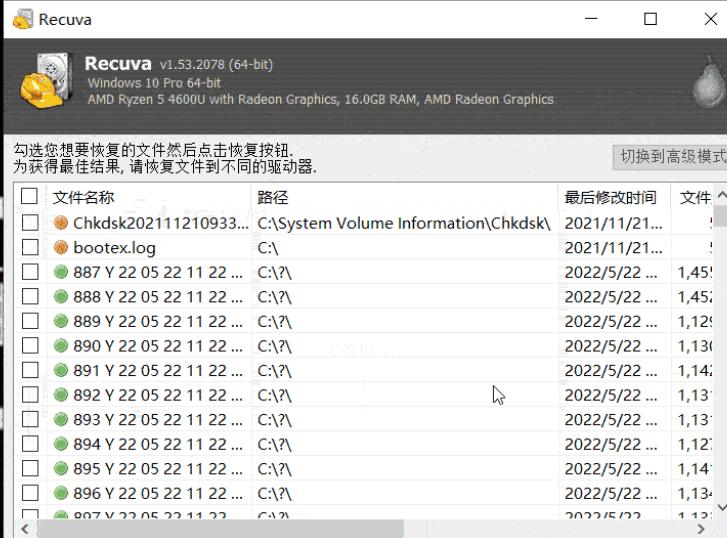The width and height of the screenshot is (727, 538).
Task: Click the C:\ path of bootex.log
Action: [x=268, y=248]
